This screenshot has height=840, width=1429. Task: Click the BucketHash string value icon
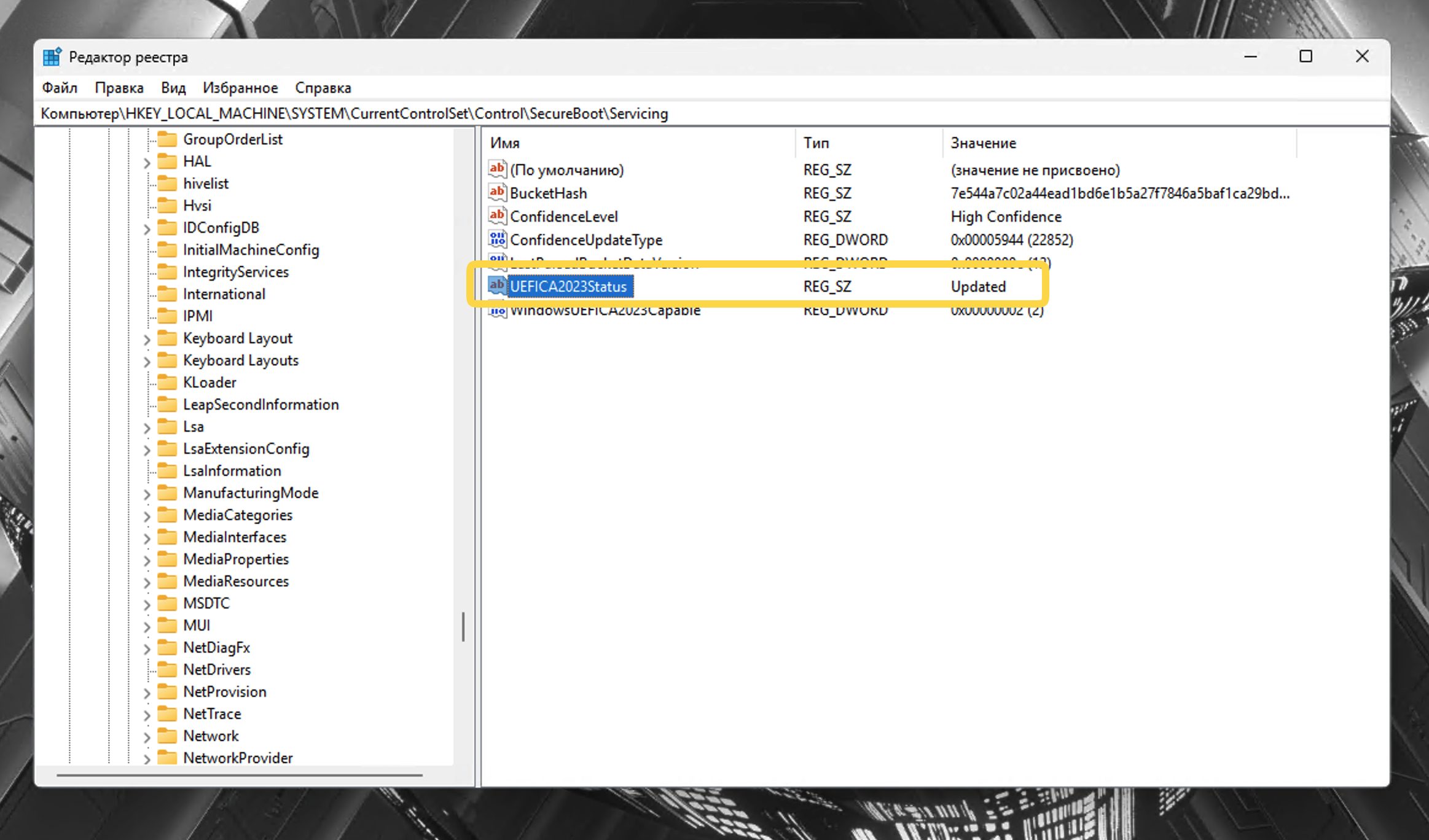497,193
